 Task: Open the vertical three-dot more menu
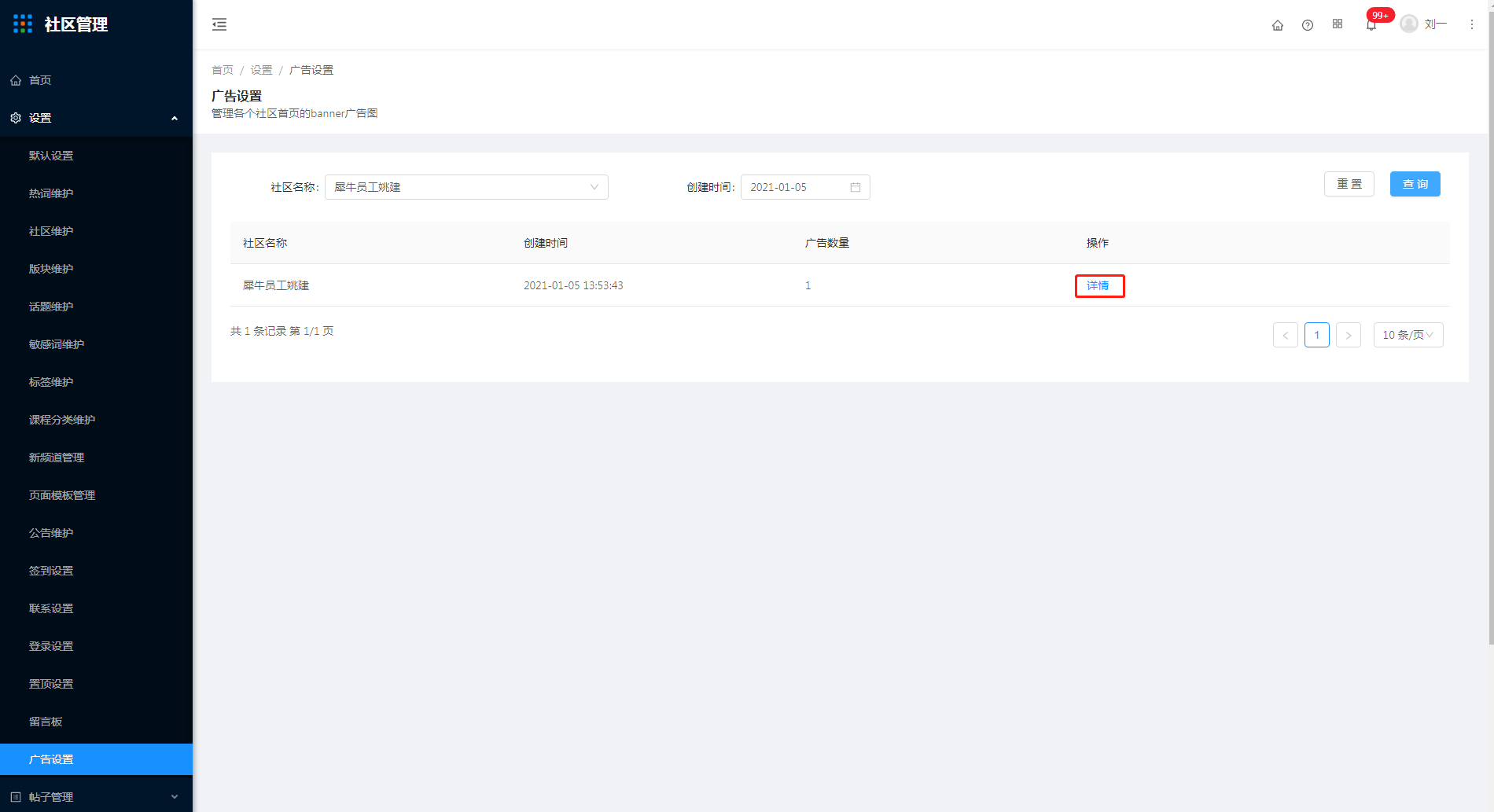pos(1472,24)
